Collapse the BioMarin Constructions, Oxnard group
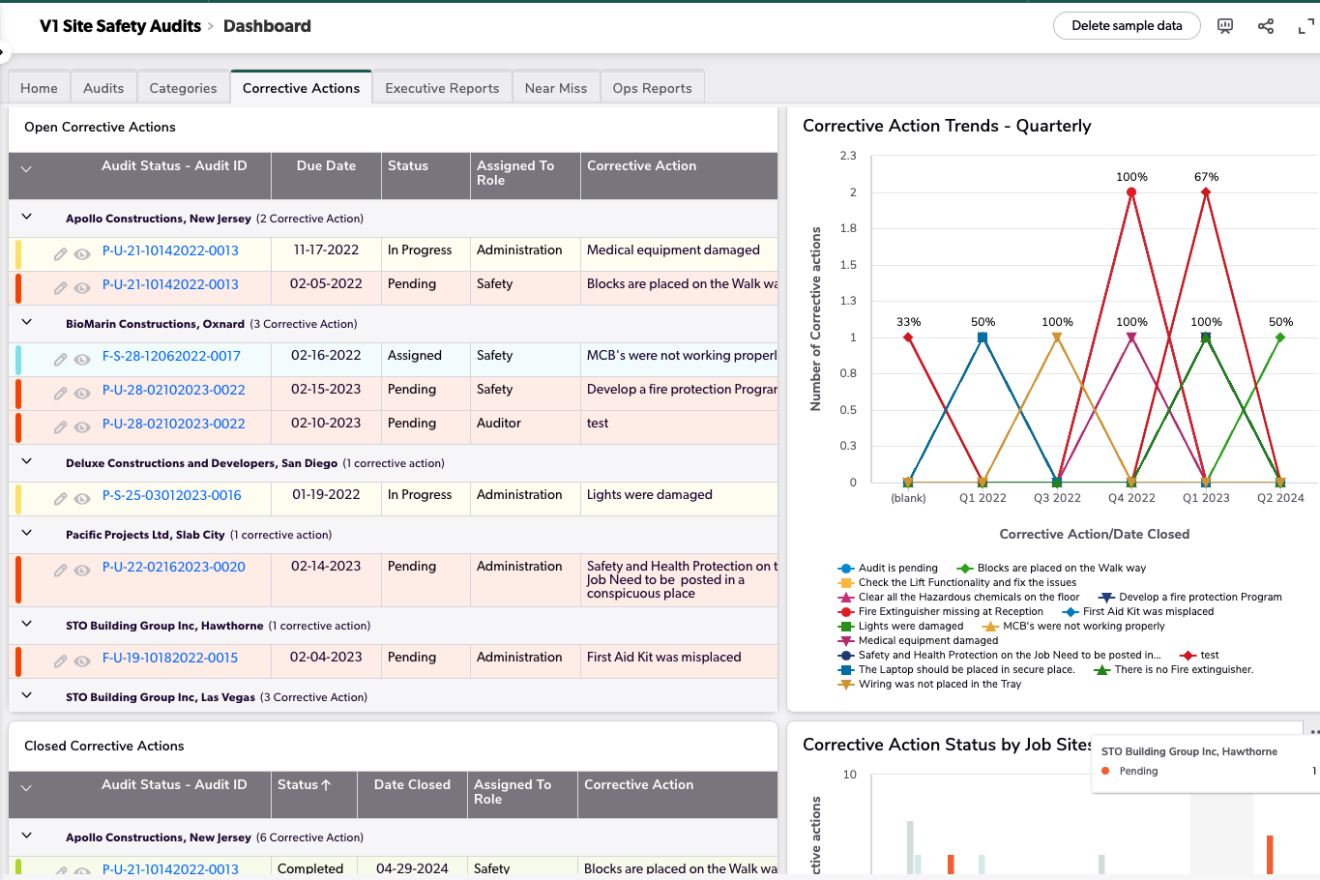The image size is (1320, 880). pos(27,323)
